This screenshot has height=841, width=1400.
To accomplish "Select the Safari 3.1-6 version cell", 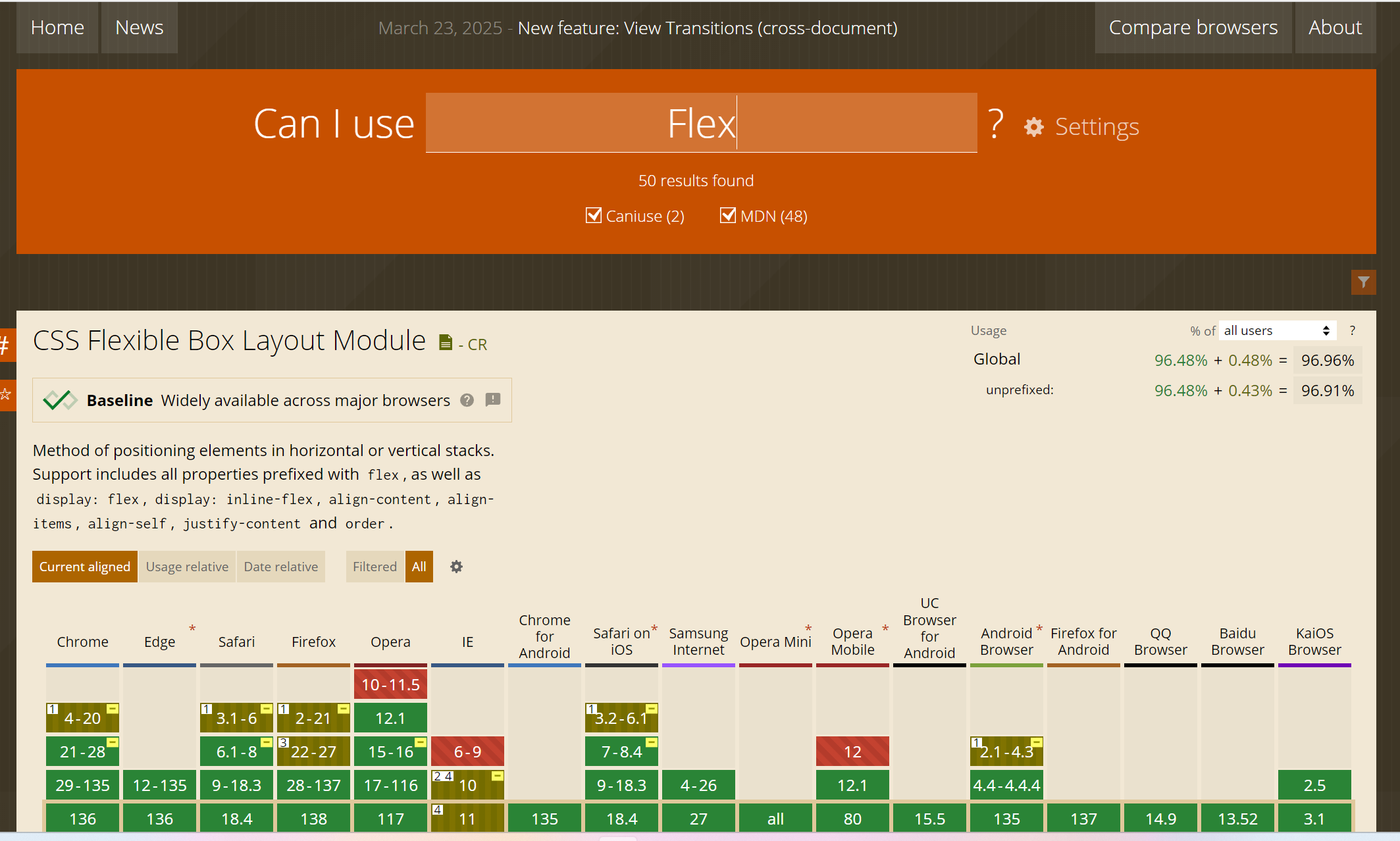I will [x=236, y=718].
